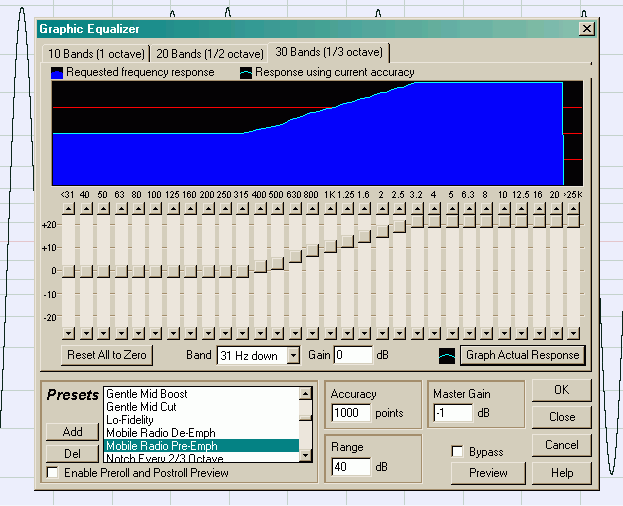Image resolution: width=623 pixels, height=506 pixels.
Task: Add a new preset with Add
Action: [72, 432]
